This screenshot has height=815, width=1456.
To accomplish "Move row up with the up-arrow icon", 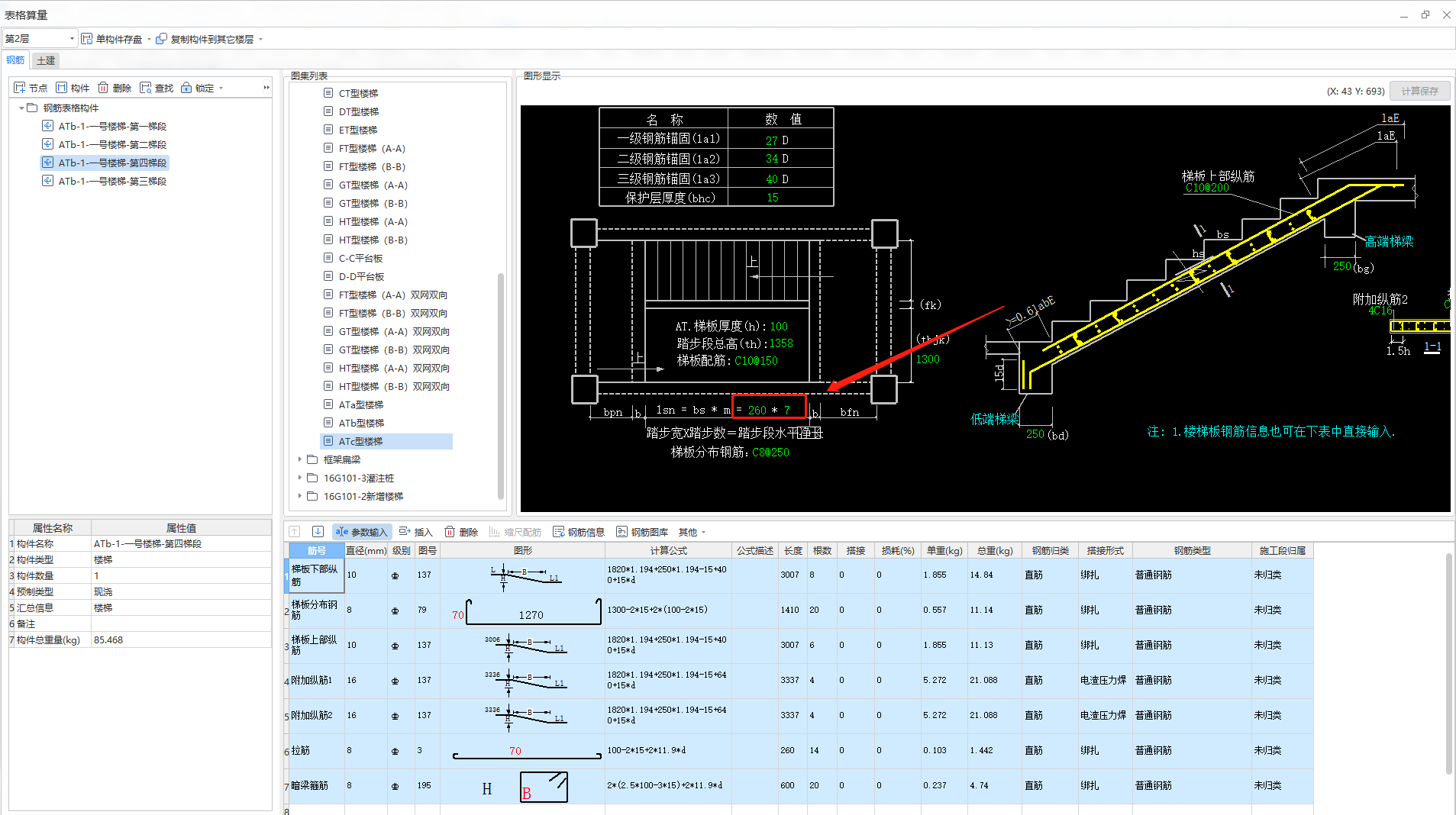I will [295, 532].
